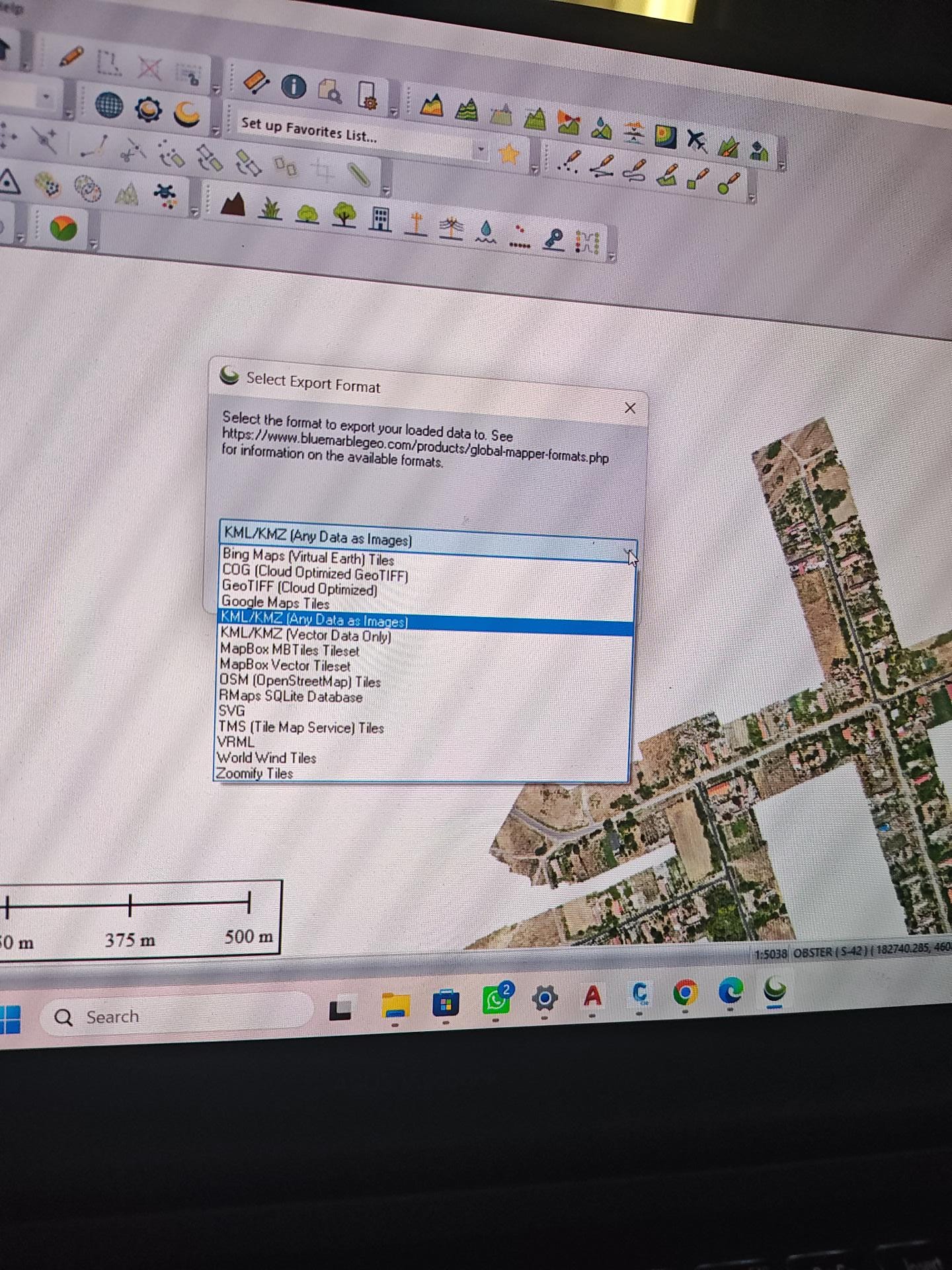Click the scissors cut line tool
952x1270 pixels.
pyautogui.click(x=133, y=151)
